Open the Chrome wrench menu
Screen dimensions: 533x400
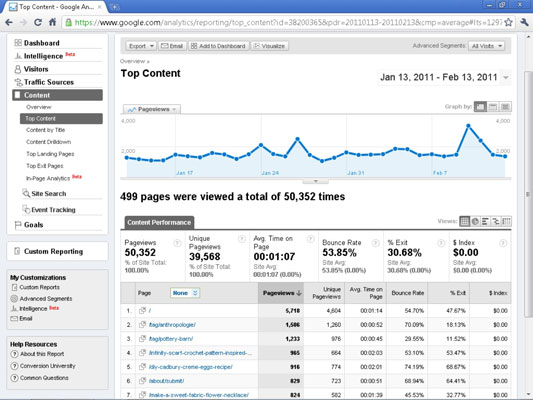pyautogui.click(x=525, y=22)
